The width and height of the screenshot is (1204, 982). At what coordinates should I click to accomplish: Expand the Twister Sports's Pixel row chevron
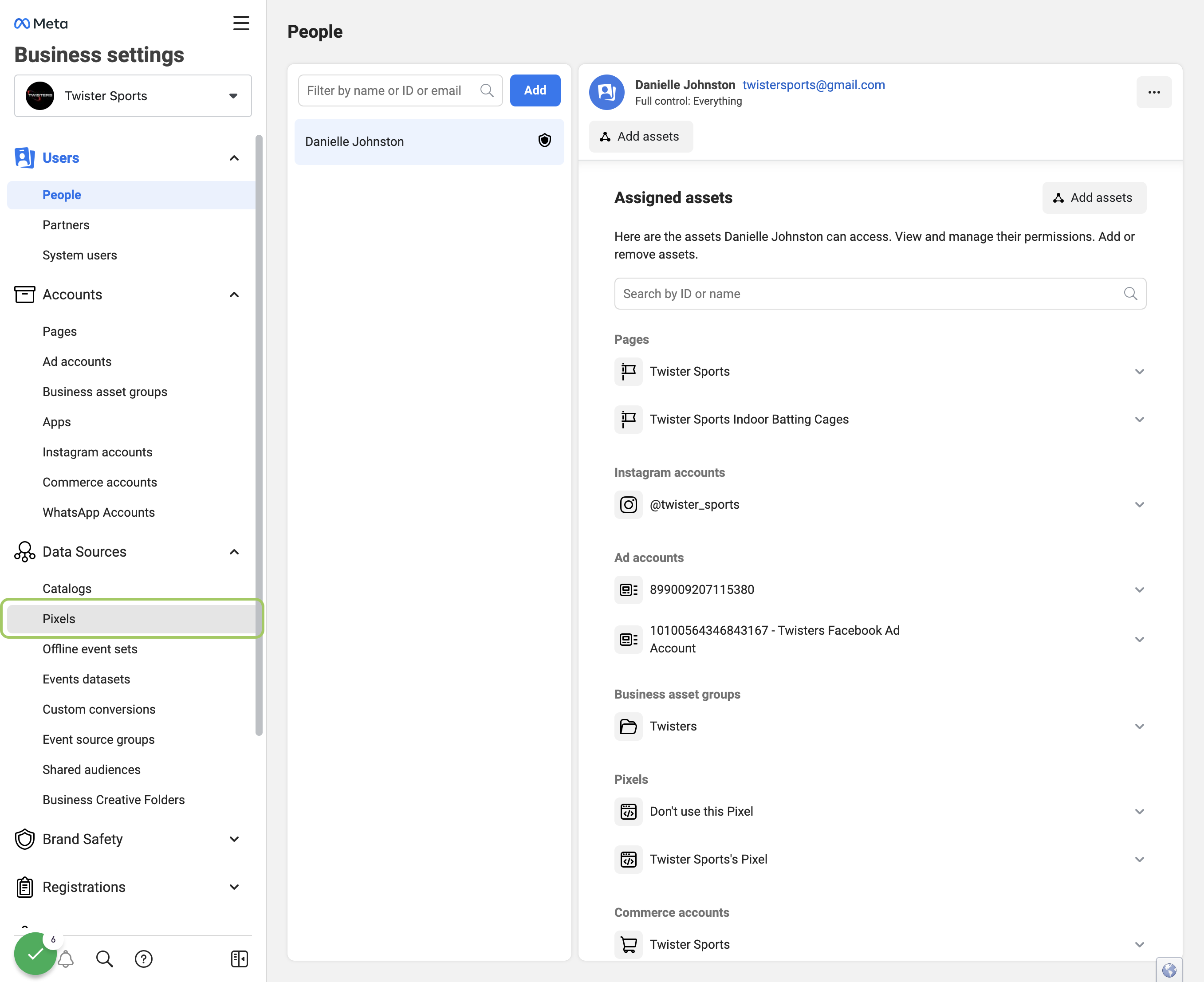[x=1140, y=860]
